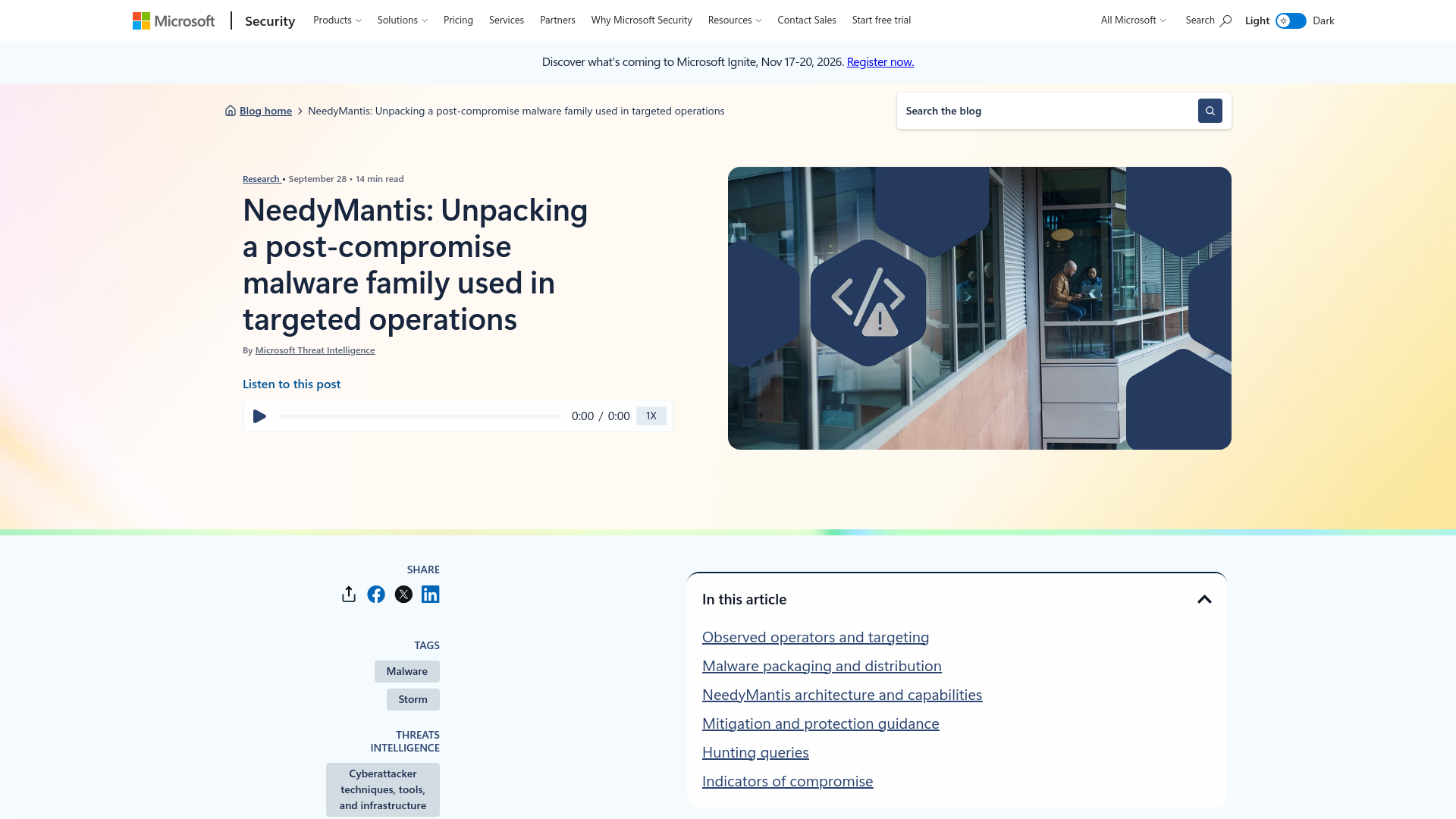Change the 1X playback speed

pos(651,416)
